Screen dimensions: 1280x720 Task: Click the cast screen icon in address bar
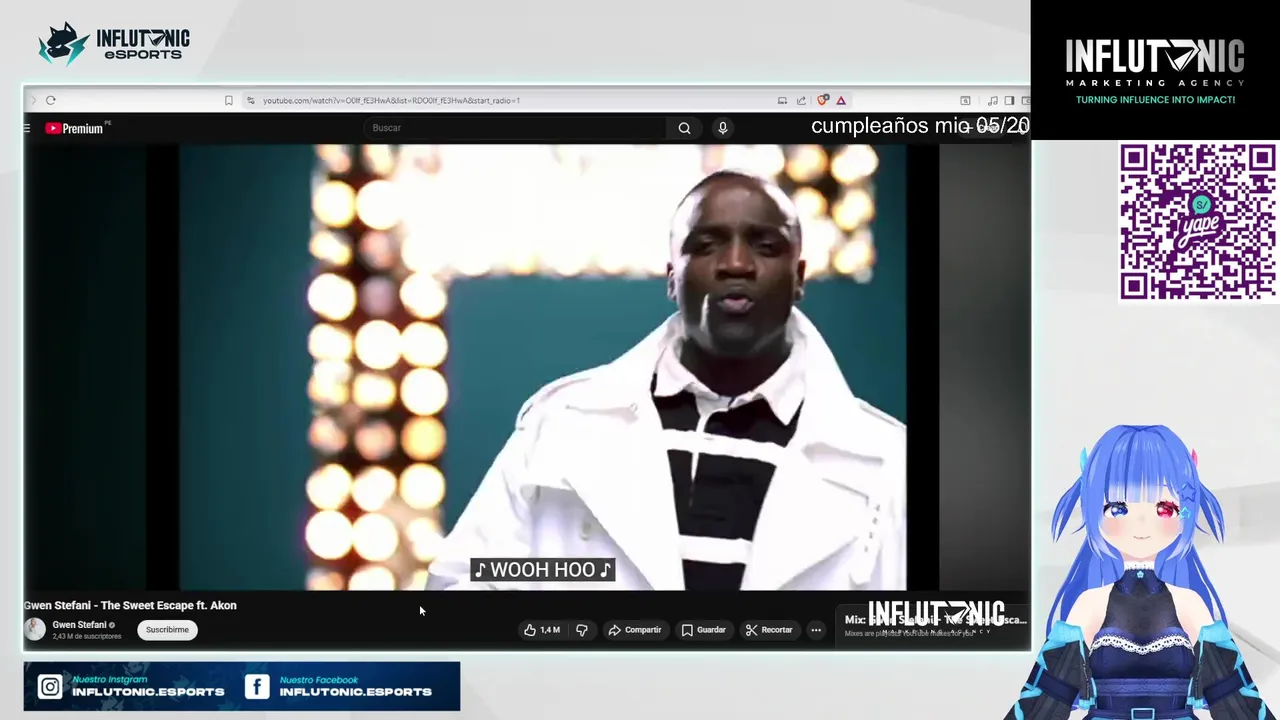click(x=782, y=100)
